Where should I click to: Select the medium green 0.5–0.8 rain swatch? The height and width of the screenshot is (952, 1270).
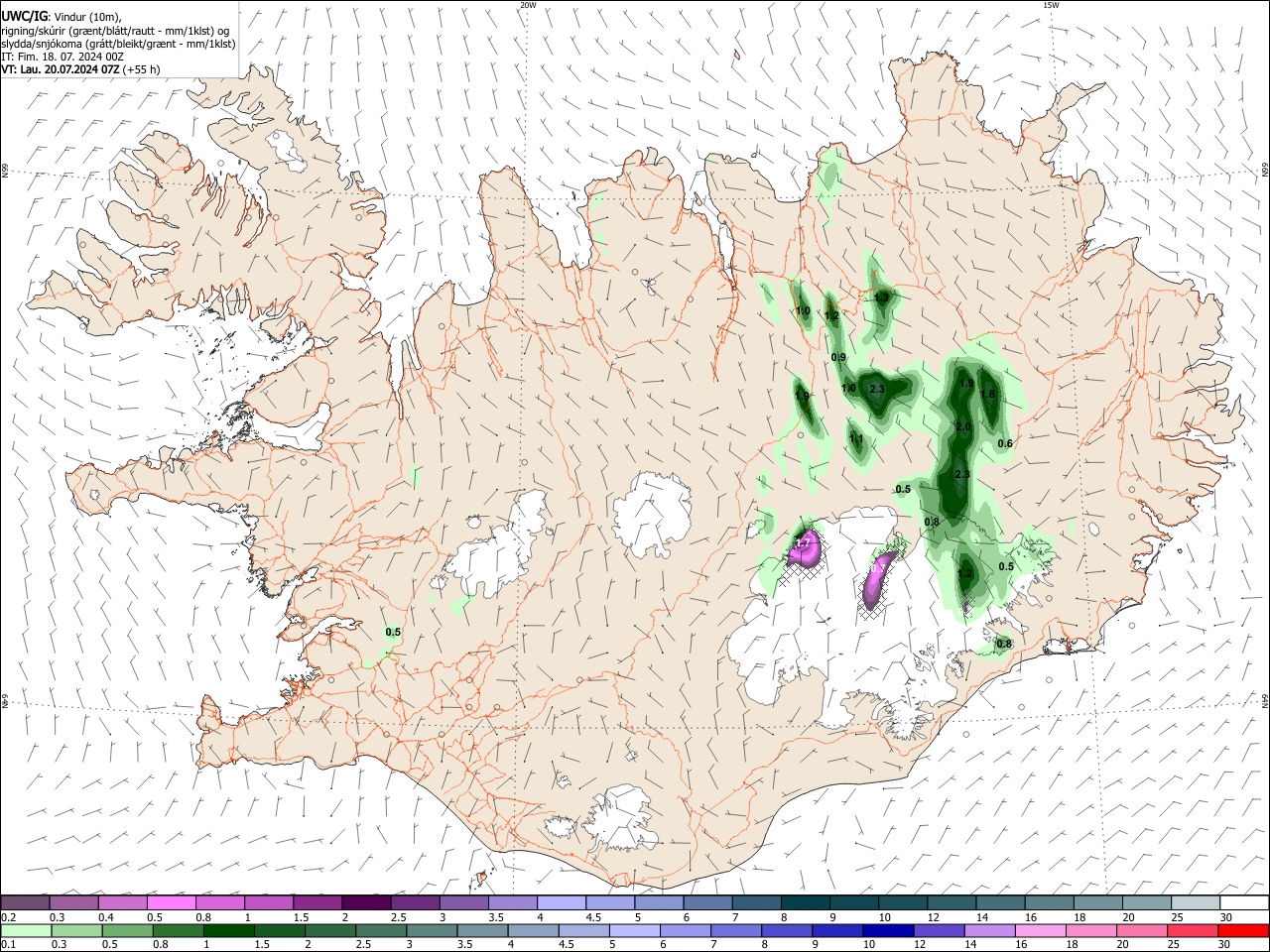click(x=130, y=930)
